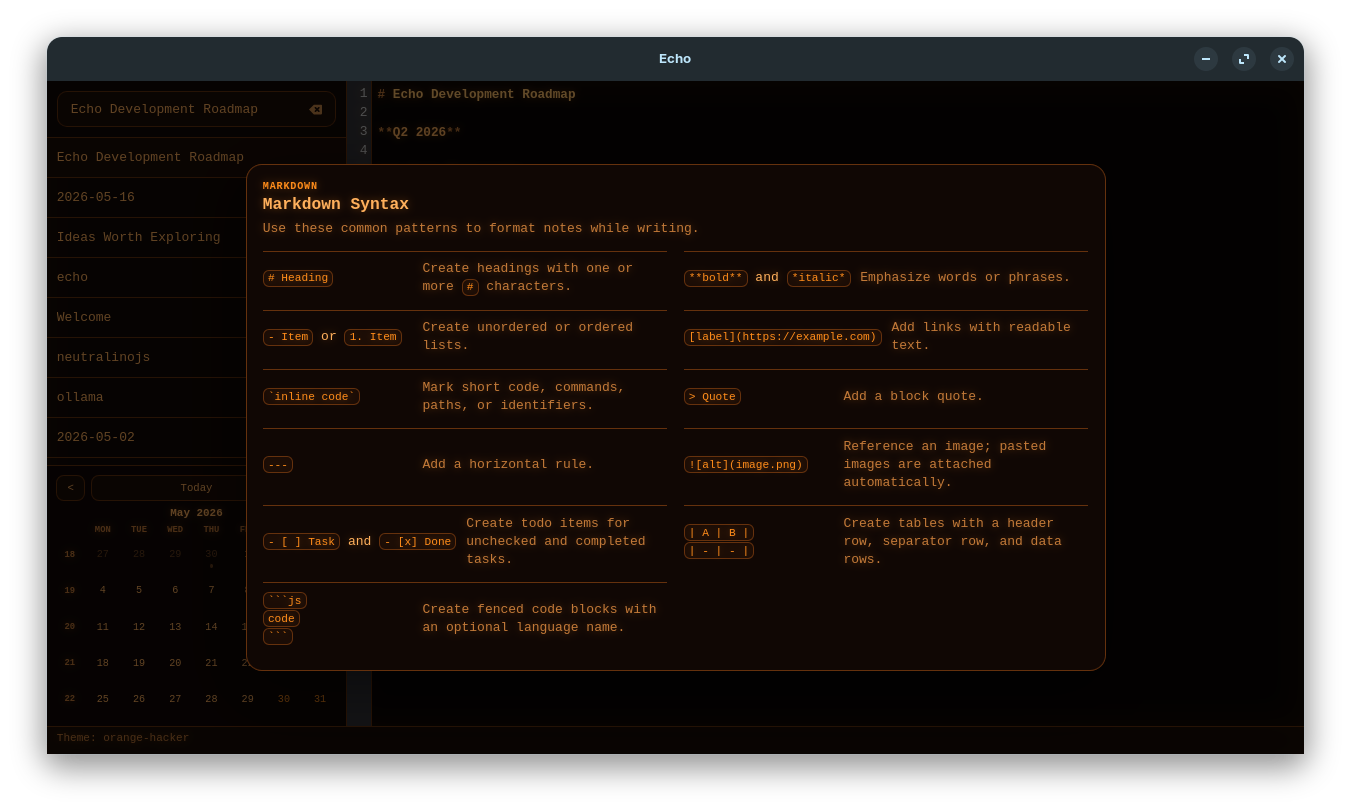Select May 11 in the calendar
Image resolution: width=1351 pixels, height=811 pixels.
(103, 627)
